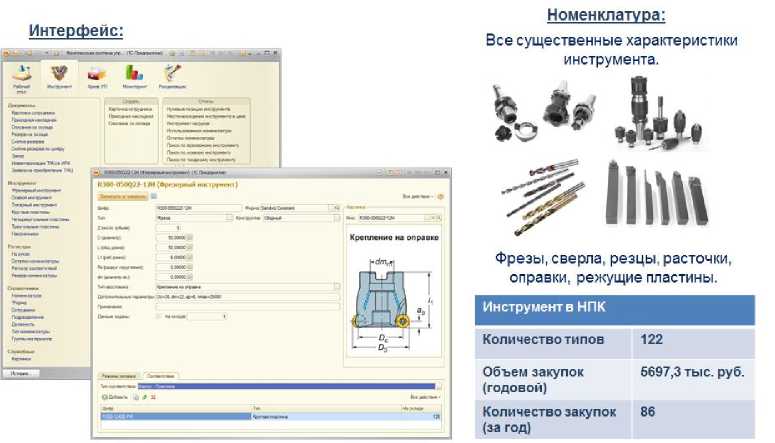Screen dimensions: 775x443
Task: Switch to the Соответствия tab
Action: pos(161,376)
